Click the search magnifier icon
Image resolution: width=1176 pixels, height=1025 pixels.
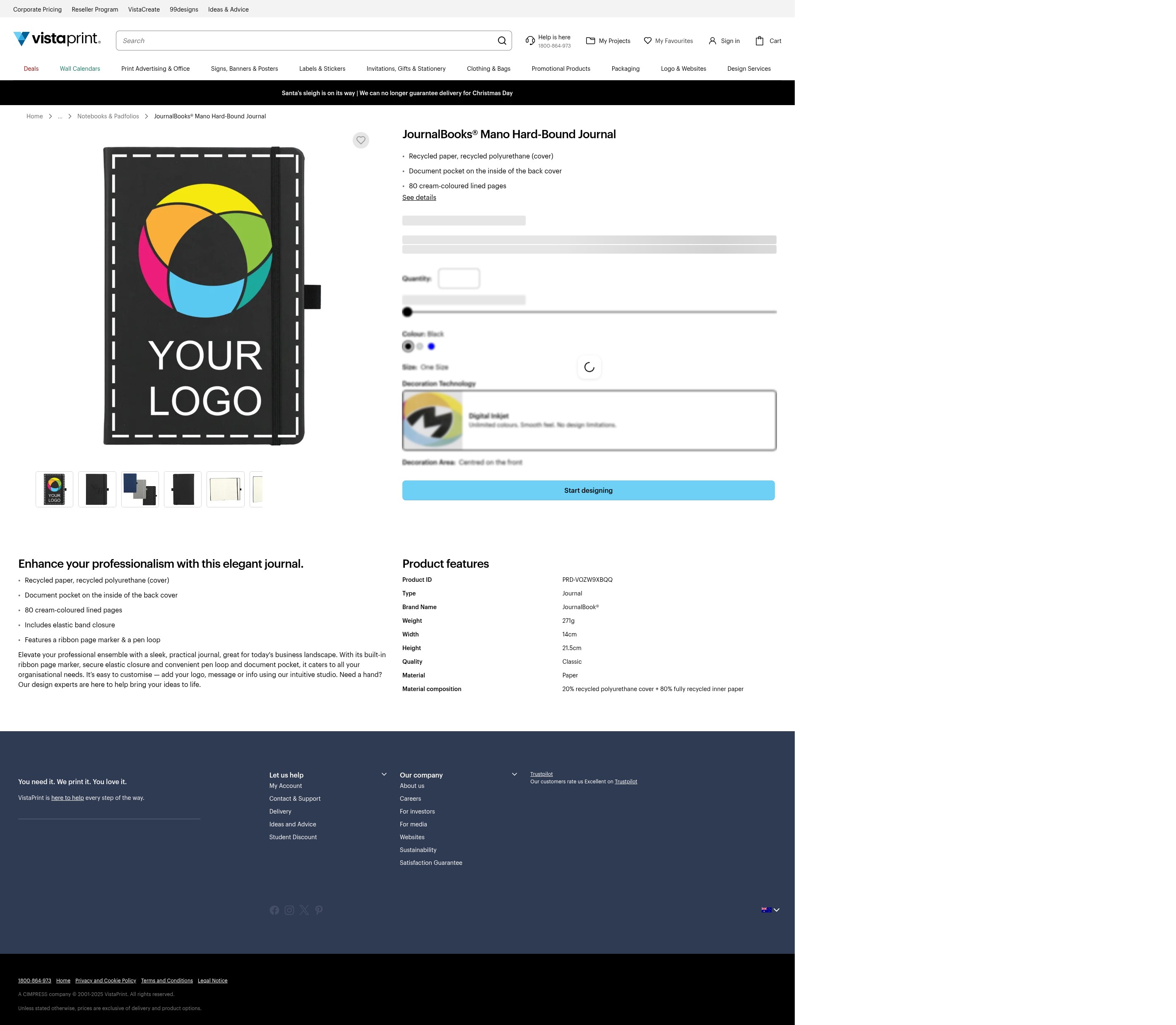point(502,41)
